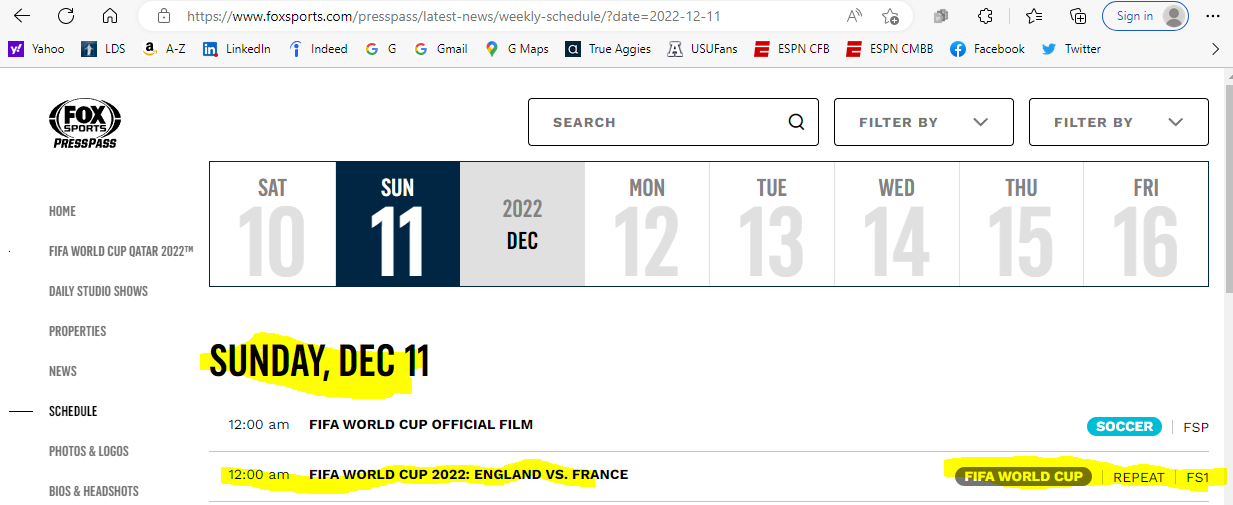Open Read aloud in address bar

tap(855, 16)
